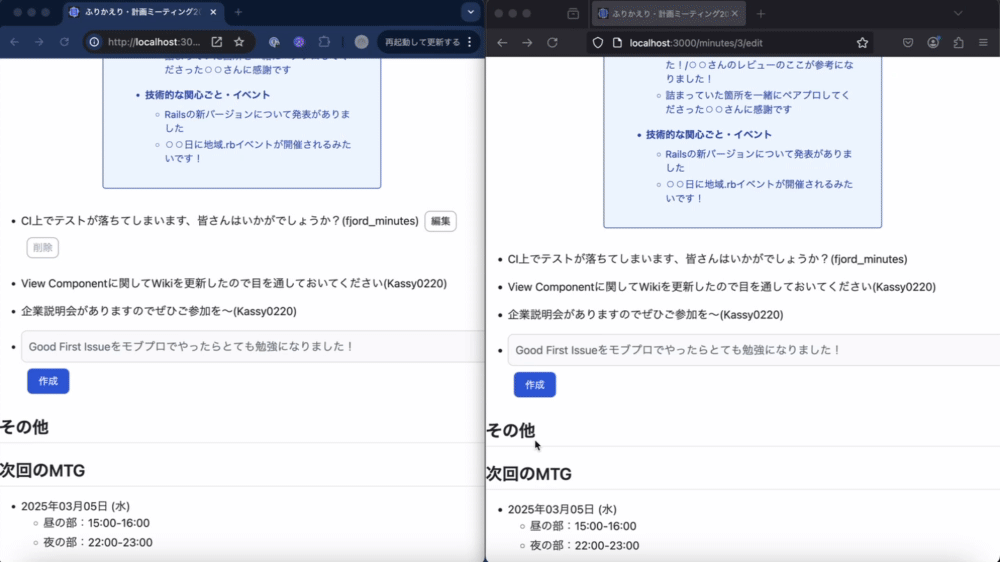The width and height of the screenshot is (1000, 562).
Task: Click View Component Wiki topic in left window
Action: point(234,283)
